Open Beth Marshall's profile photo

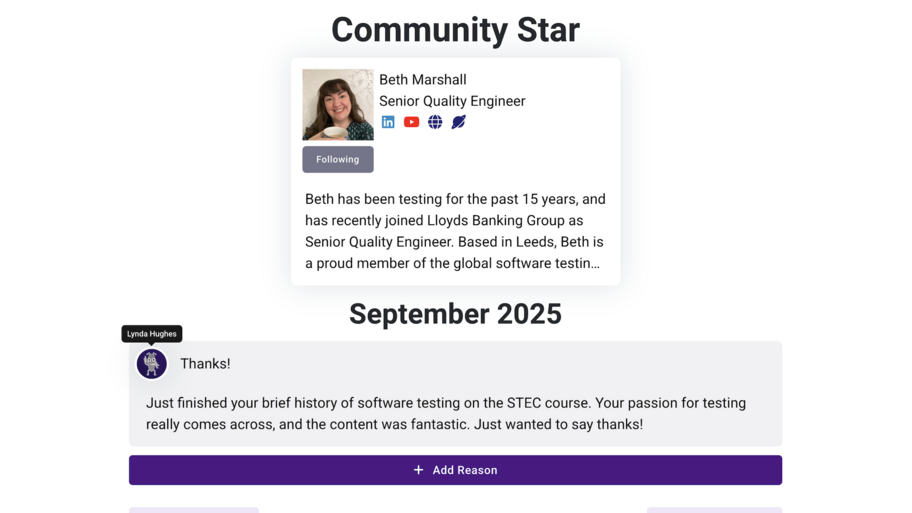pos(338,104)
